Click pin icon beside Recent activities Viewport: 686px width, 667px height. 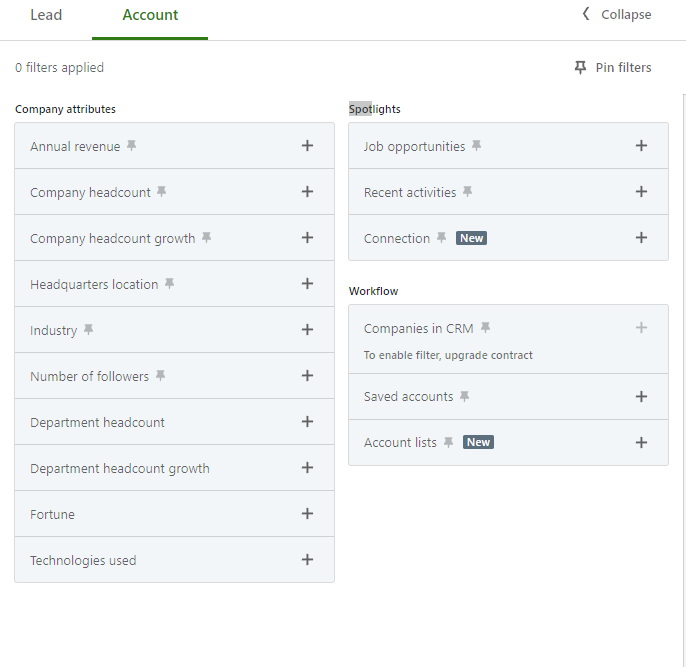pos(468,192)
